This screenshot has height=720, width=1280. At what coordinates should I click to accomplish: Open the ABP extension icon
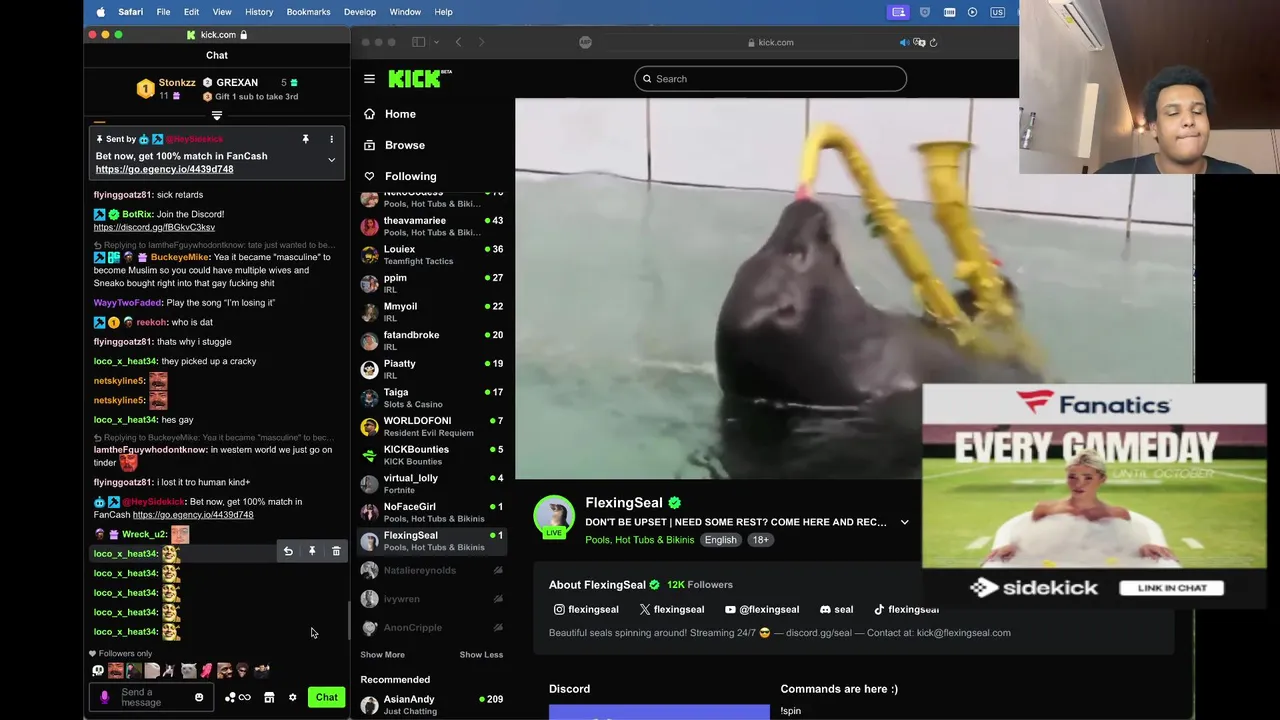tap(585, 42)
